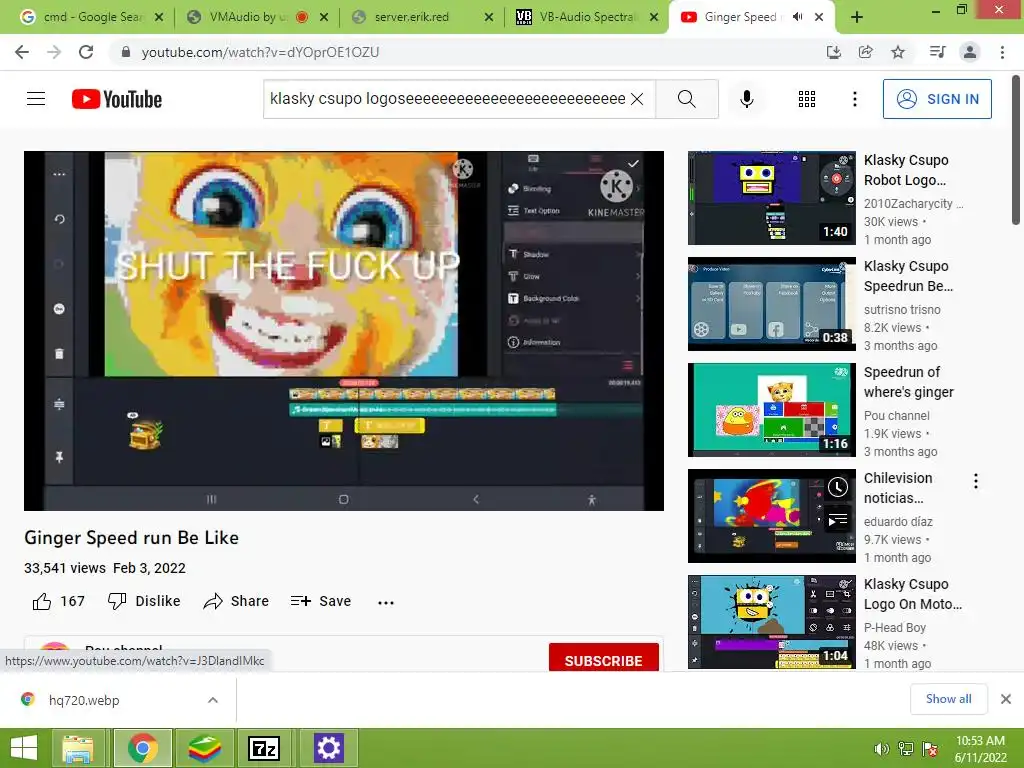This screenshot has height=768, width=1024.
Task: Watch later on Chilevision noticias thumbnail
Action: pyautogui.click(x=838, y=487)
